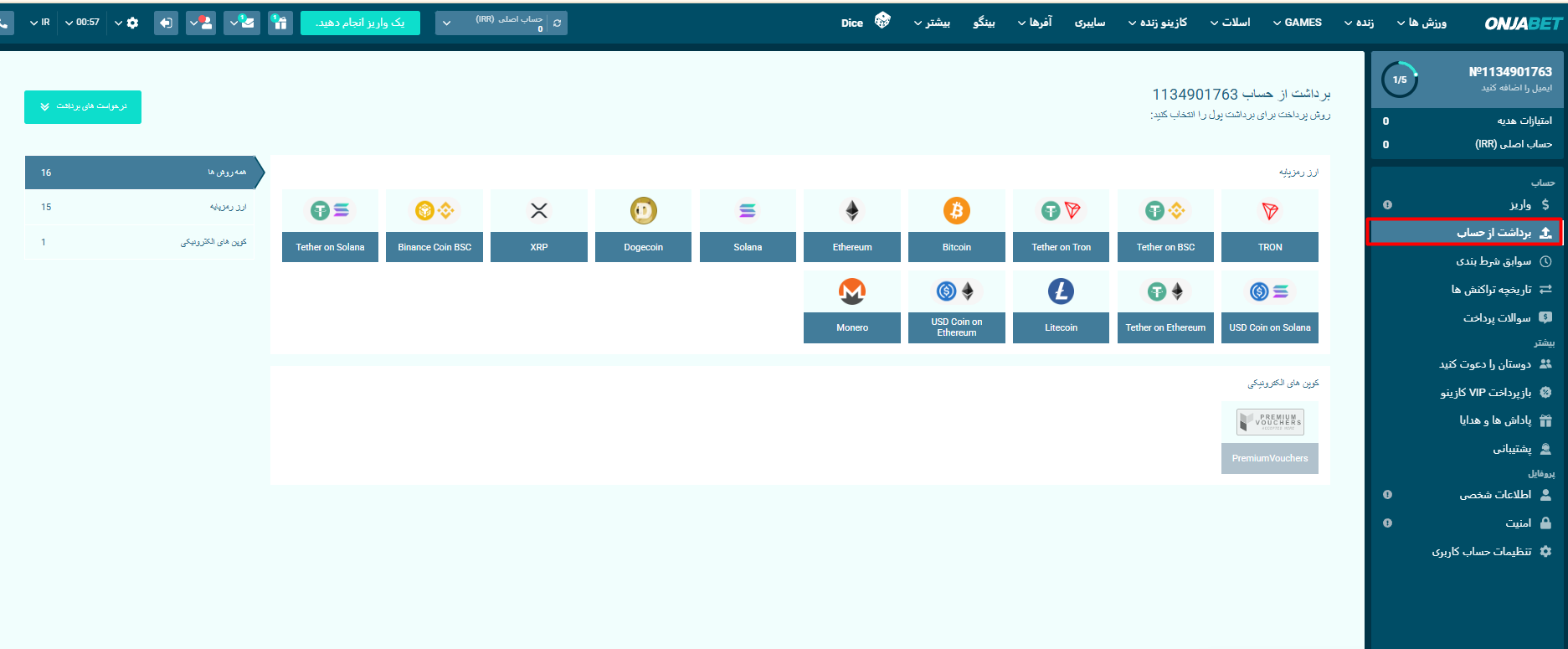The width and height of the screenshot is (1568, 649).
Task: Open the messages envelope menu
Action: [242, 23]
